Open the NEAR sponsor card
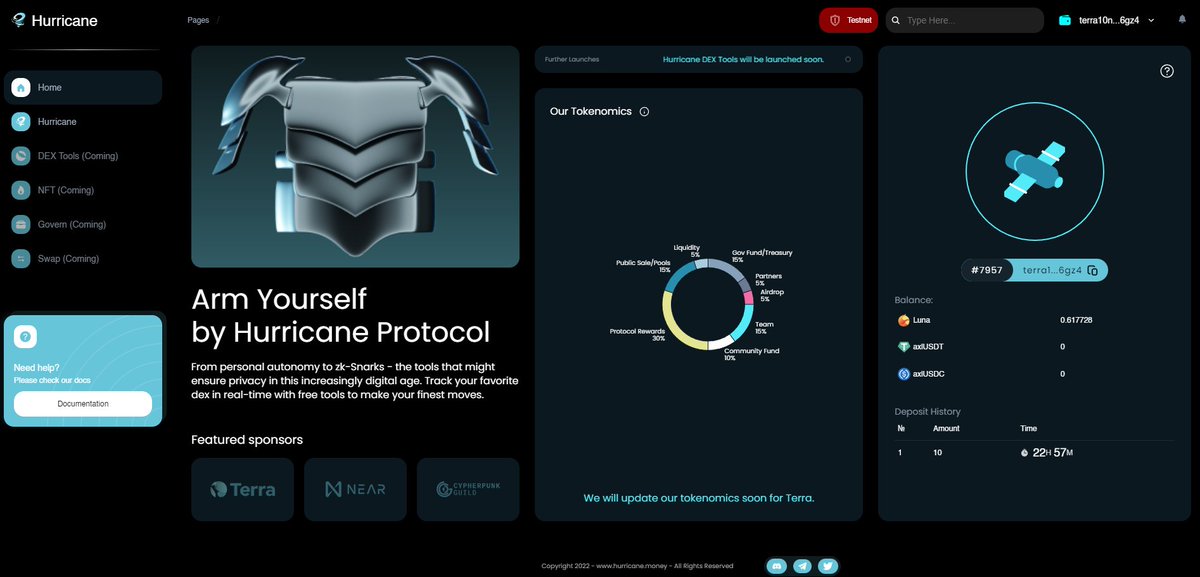1200x577 pixels. 355,489
